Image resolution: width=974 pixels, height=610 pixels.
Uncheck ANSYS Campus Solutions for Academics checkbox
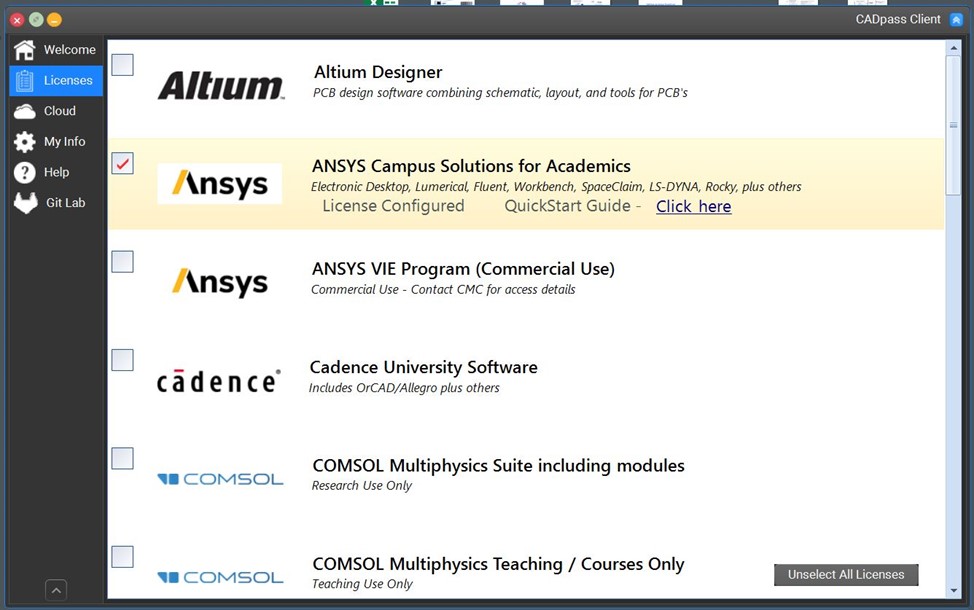pyautogui.click(x=122, y=163)
